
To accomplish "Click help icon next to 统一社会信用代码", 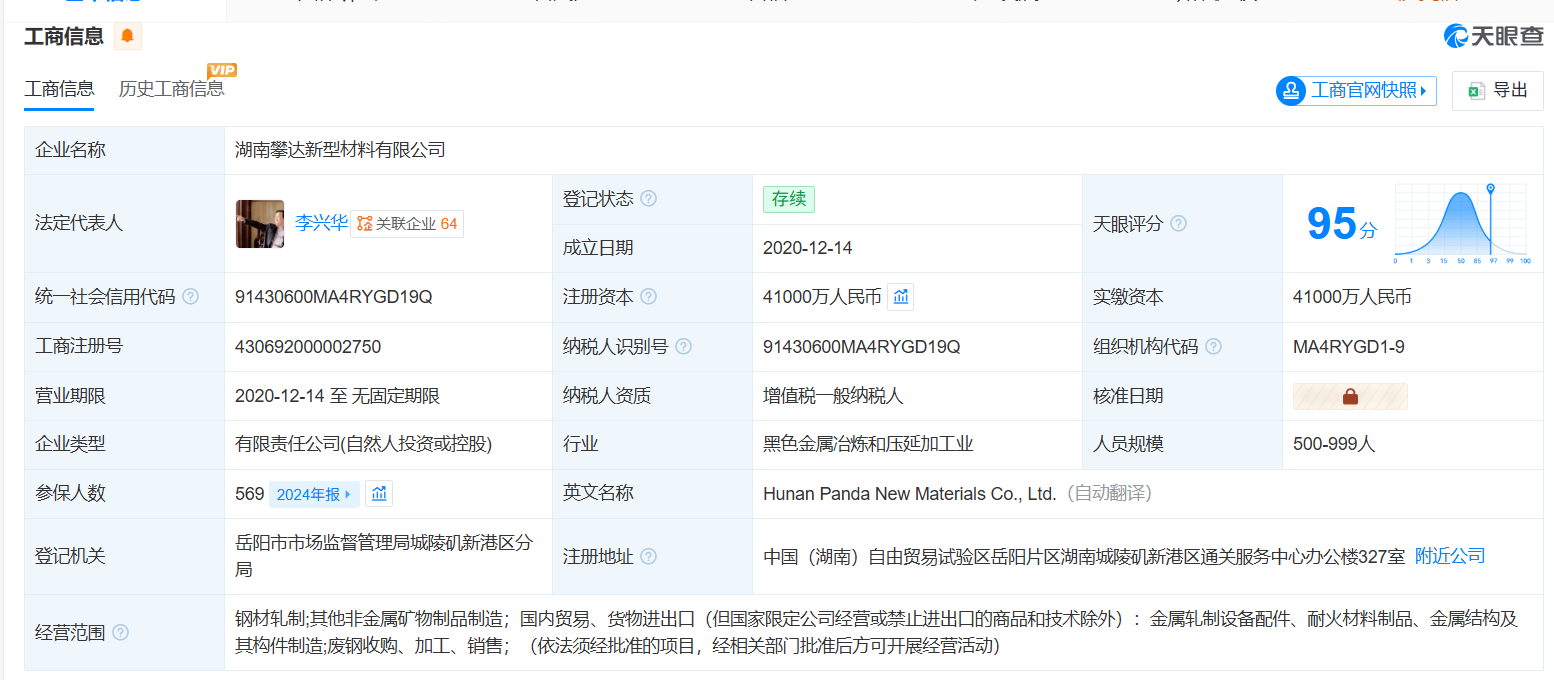I will tap(190, 297).
